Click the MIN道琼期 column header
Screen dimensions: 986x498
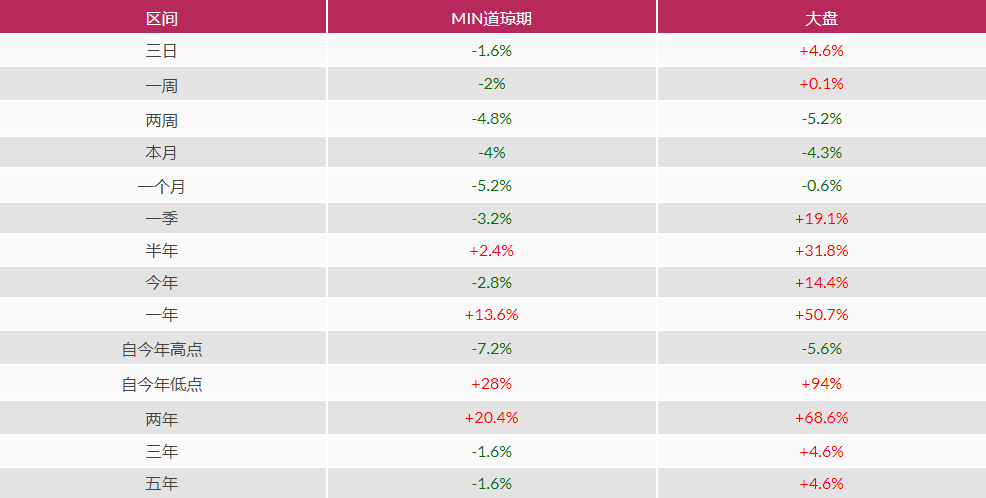tap(491, 18)
